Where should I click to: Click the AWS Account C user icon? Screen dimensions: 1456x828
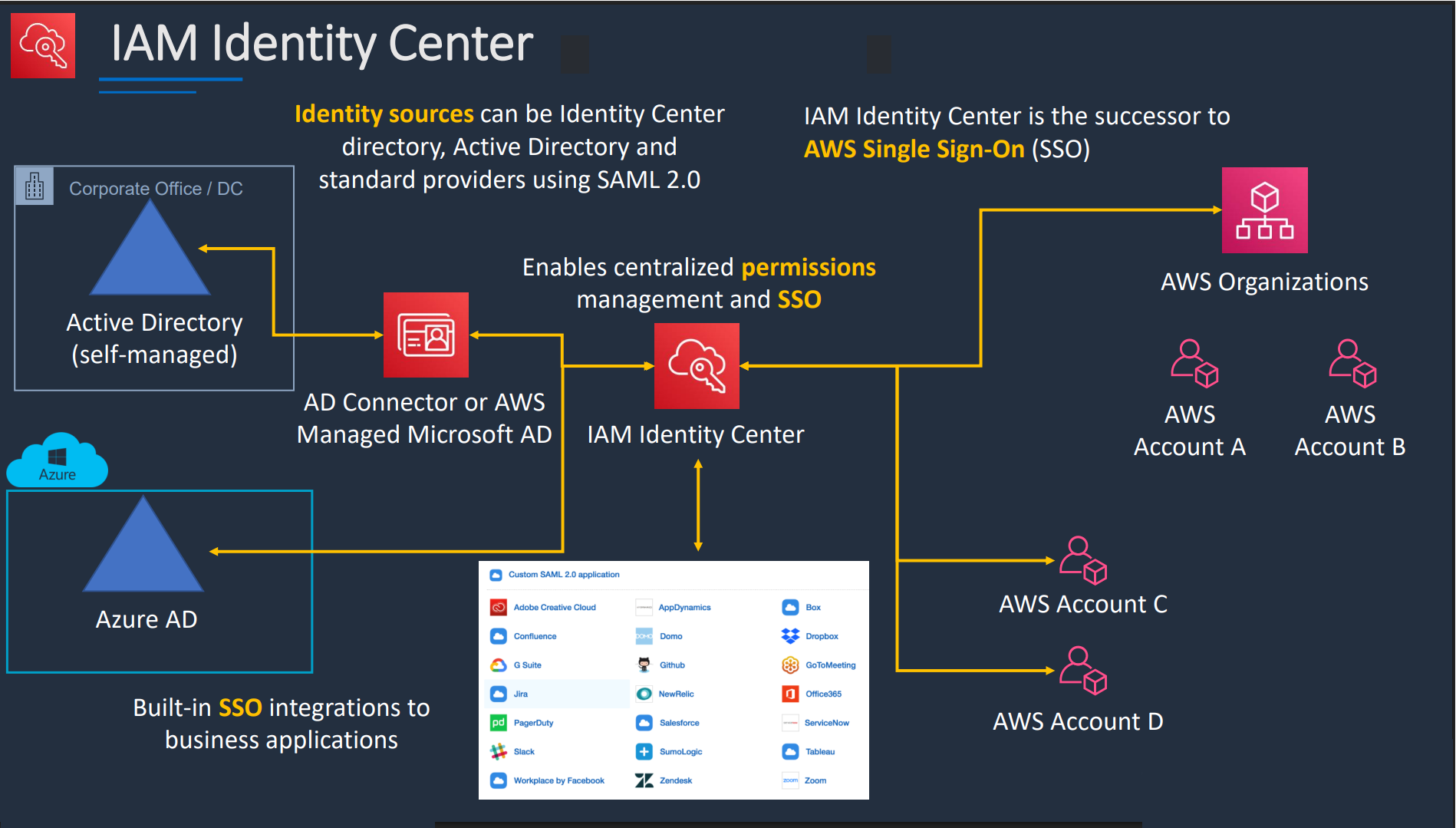tap(1083, 560)
